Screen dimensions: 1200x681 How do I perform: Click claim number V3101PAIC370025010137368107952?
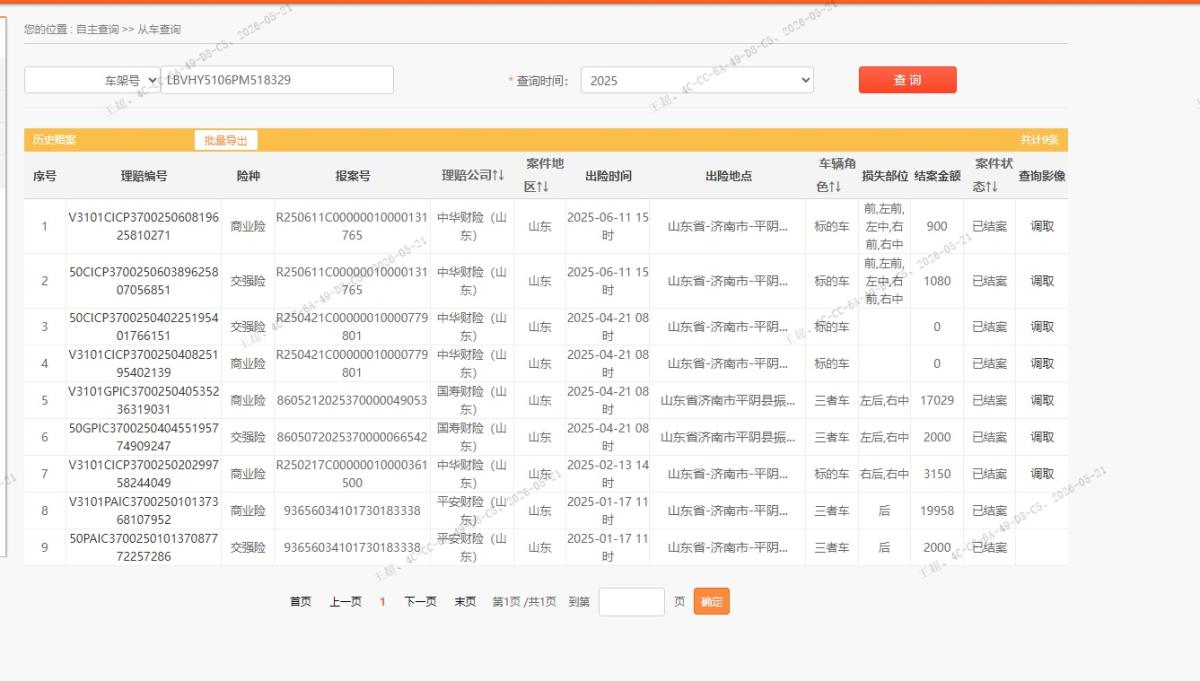click(x=144, y=511)
